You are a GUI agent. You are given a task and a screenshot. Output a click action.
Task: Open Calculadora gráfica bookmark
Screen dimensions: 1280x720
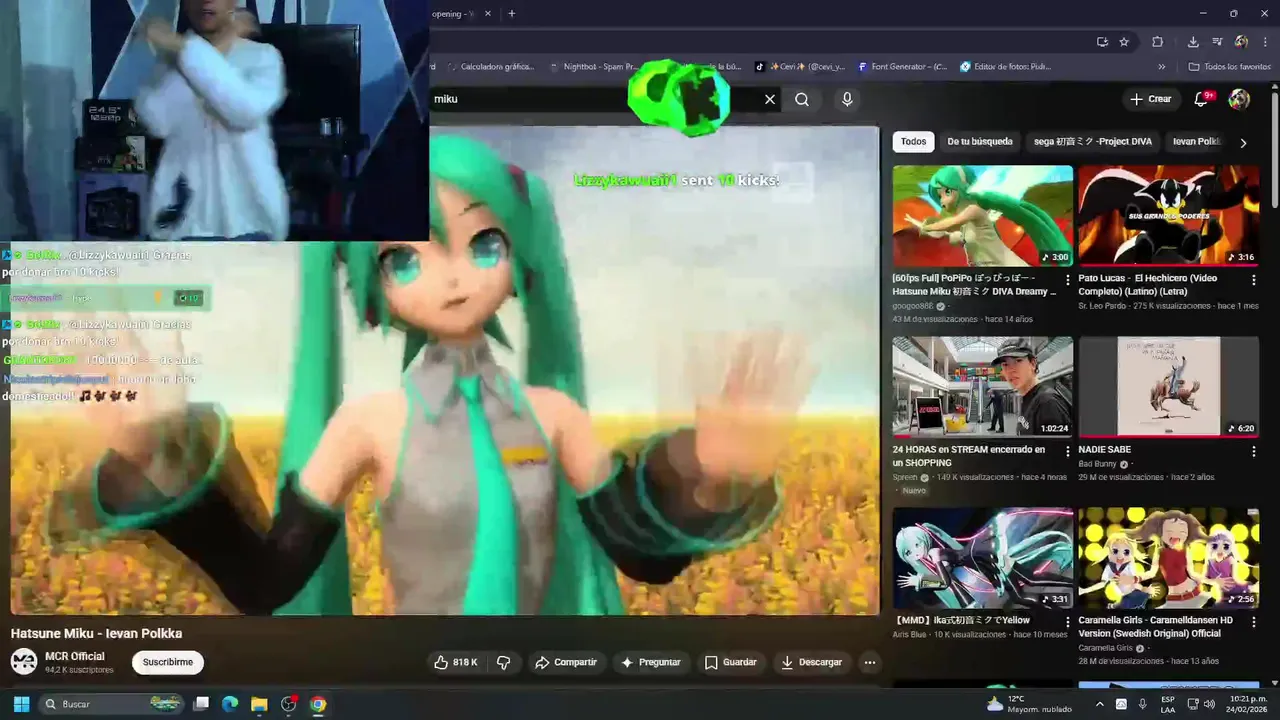point(490,67)
